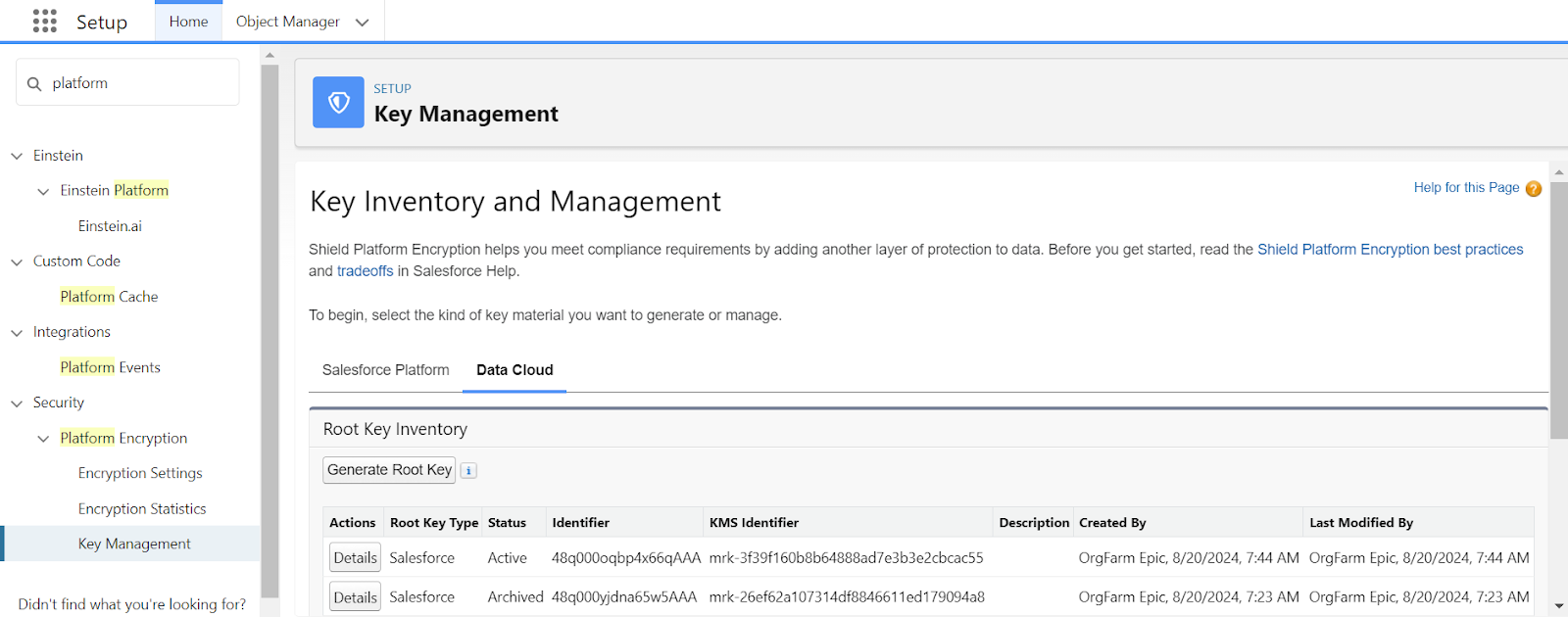The image size is (1568, 617).
Task: Click Created By cell dated 7:44 AM
Action: point(1189,558)
